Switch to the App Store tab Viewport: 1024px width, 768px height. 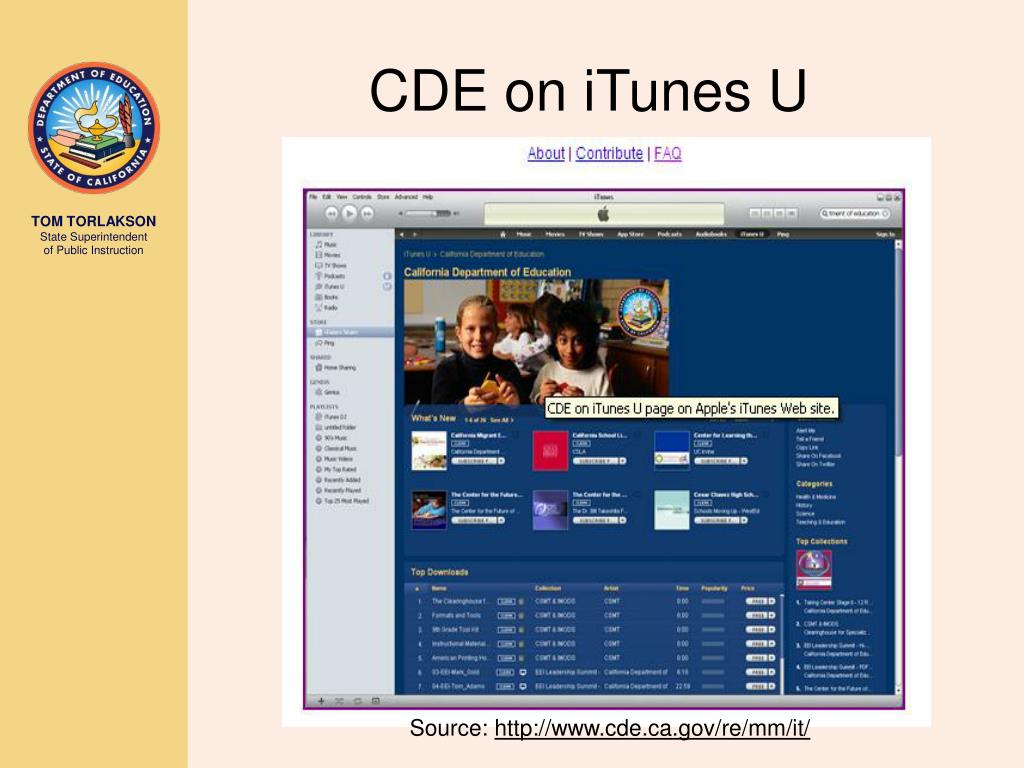pos(630,234)
